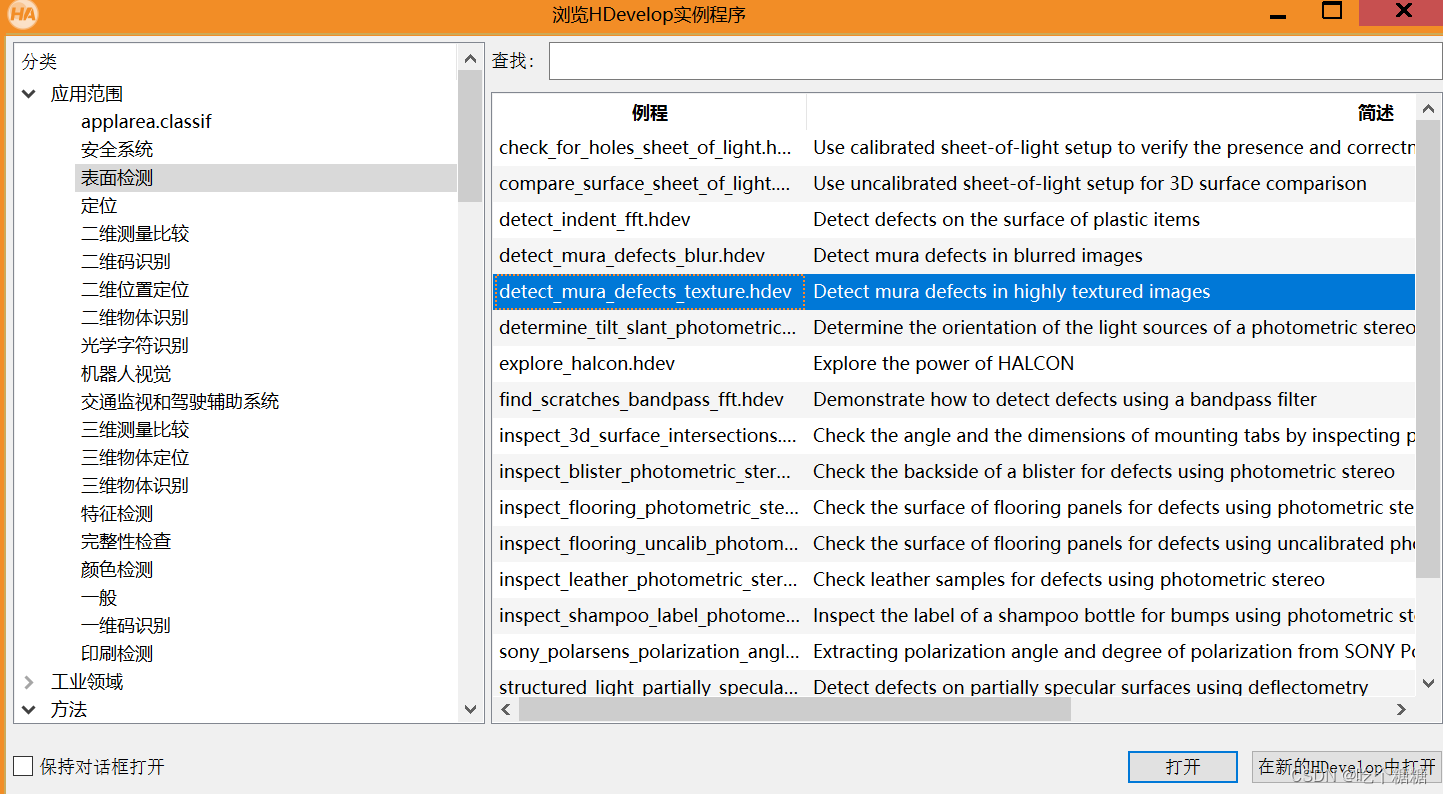Expand the 工业领域 tree node

[x=29, y=682]
